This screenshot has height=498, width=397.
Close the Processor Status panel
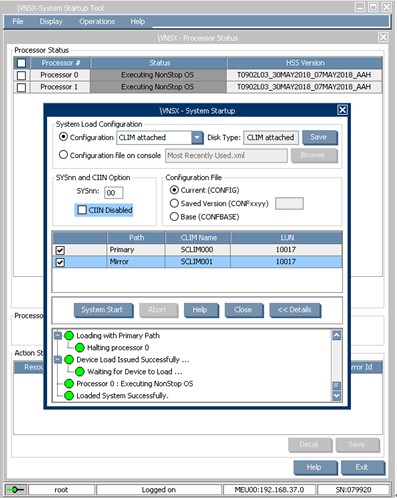click(x=383, y=37)
